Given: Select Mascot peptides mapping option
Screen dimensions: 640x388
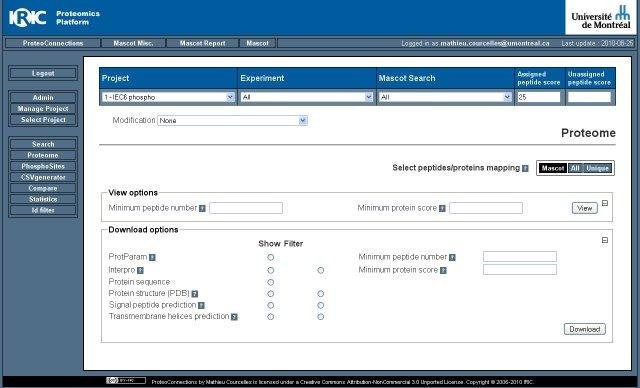Looking at the screenshot, I should tap(553, 168).
